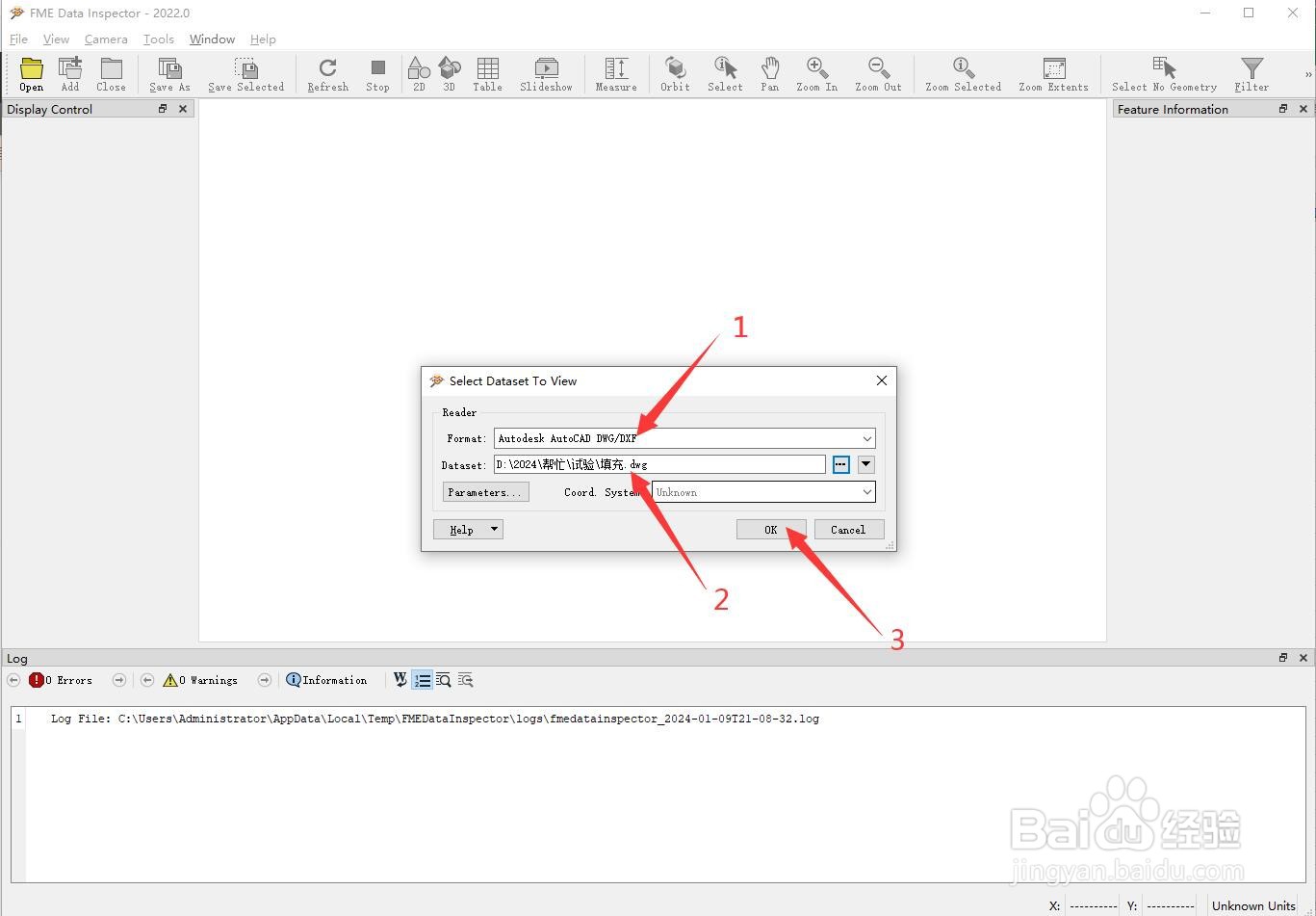The width and height of the screenshot is (1316, 916).
Task: Expand the toolbar overflow chevron
Action: (1307, 74)
